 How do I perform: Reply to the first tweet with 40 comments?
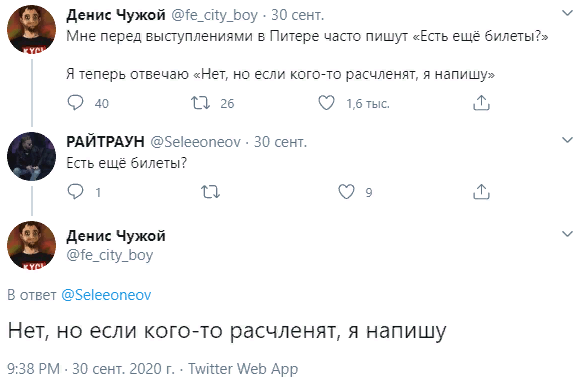[x=75, y=103]
